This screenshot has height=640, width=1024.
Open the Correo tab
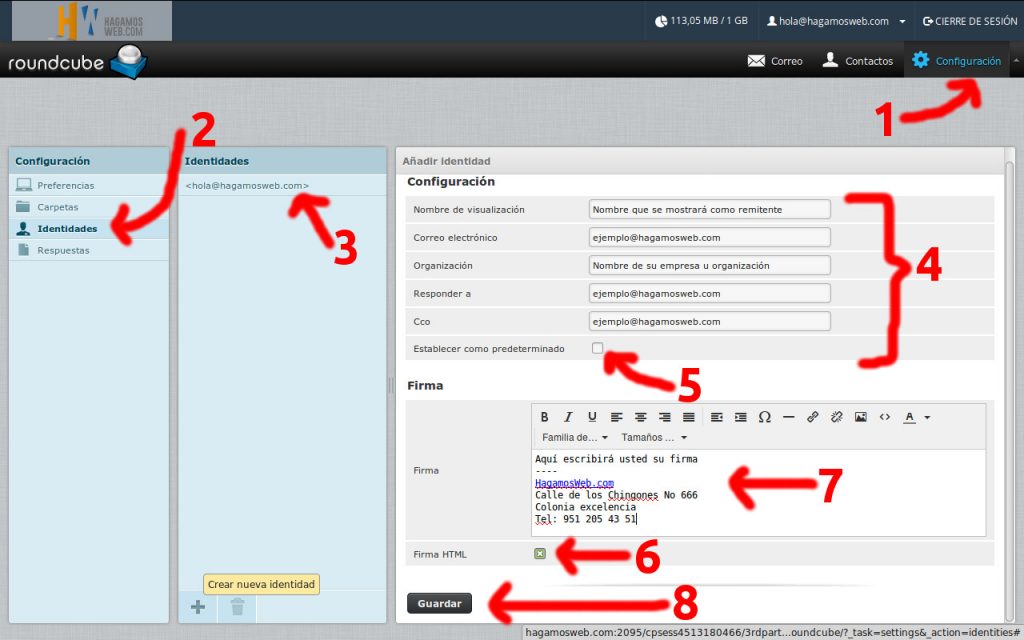click(x=775, y=61)
